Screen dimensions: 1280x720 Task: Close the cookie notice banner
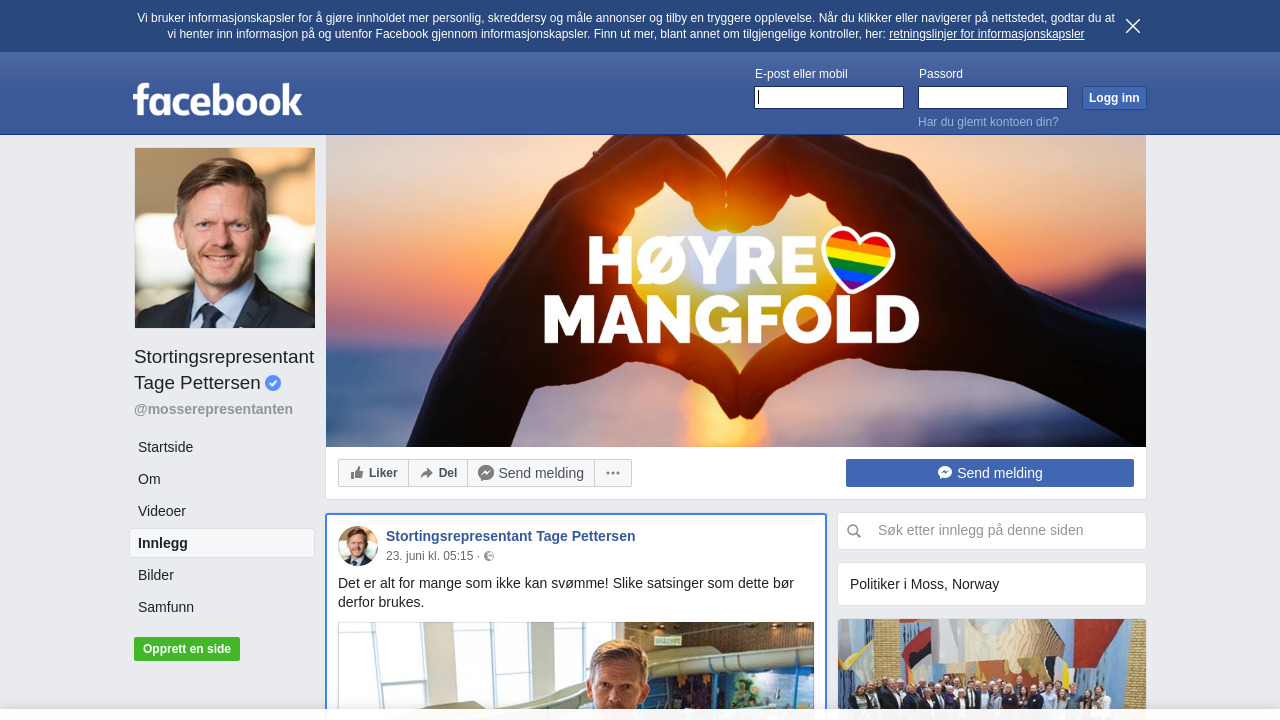(1132, 26)
